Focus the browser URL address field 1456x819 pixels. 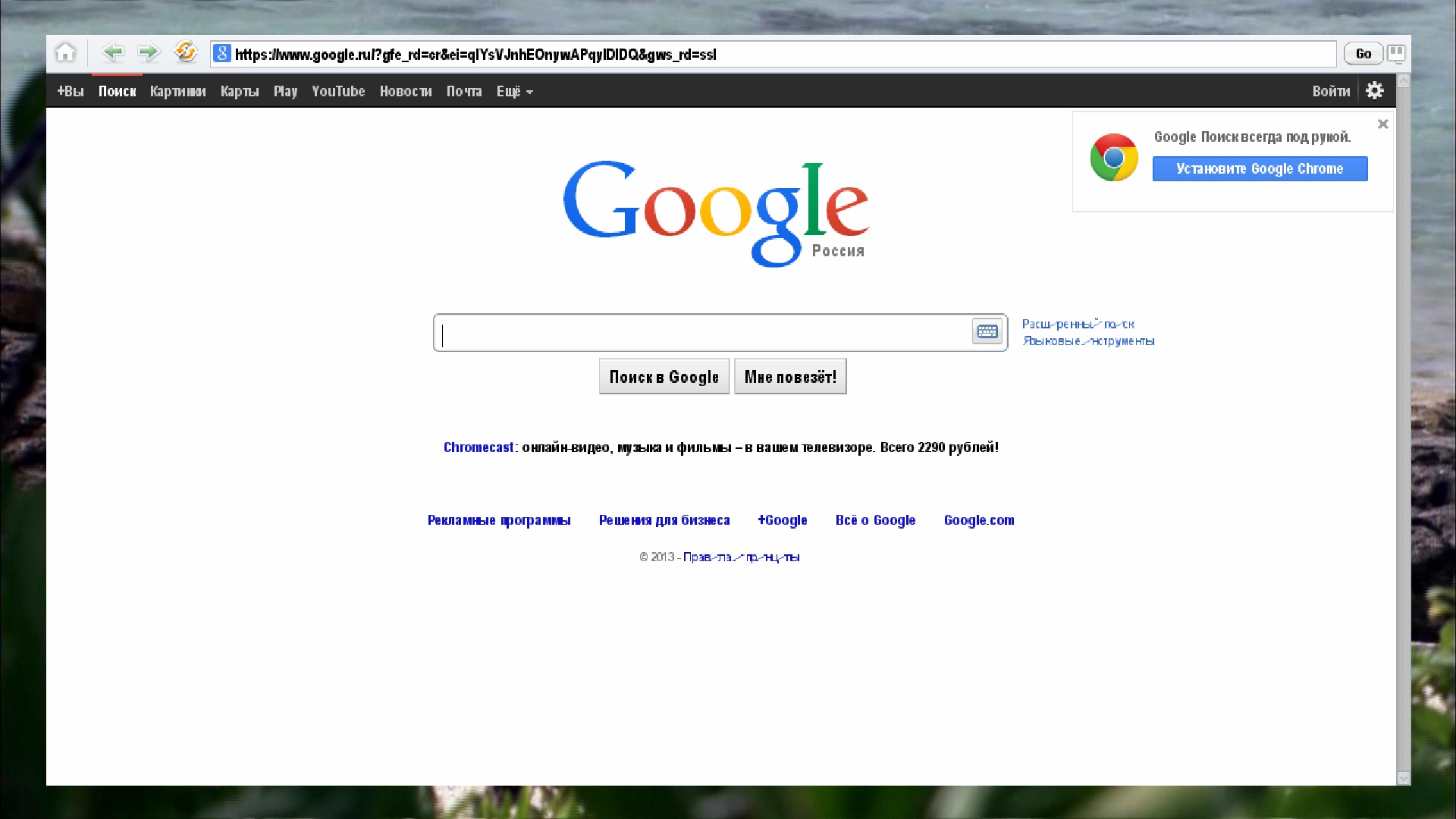click(x=773, y=54)
